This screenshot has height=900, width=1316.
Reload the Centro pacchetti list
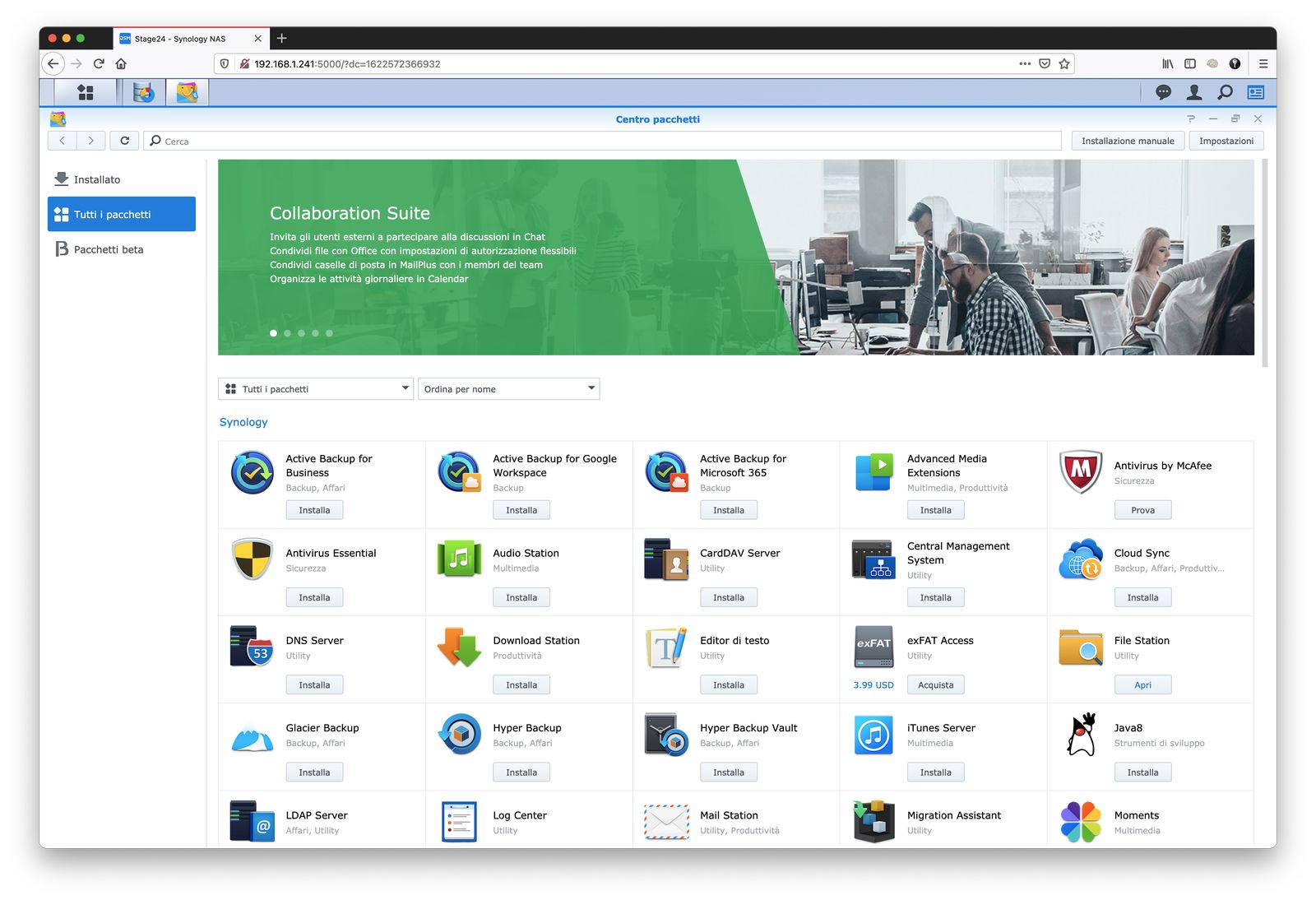(124, 141)
